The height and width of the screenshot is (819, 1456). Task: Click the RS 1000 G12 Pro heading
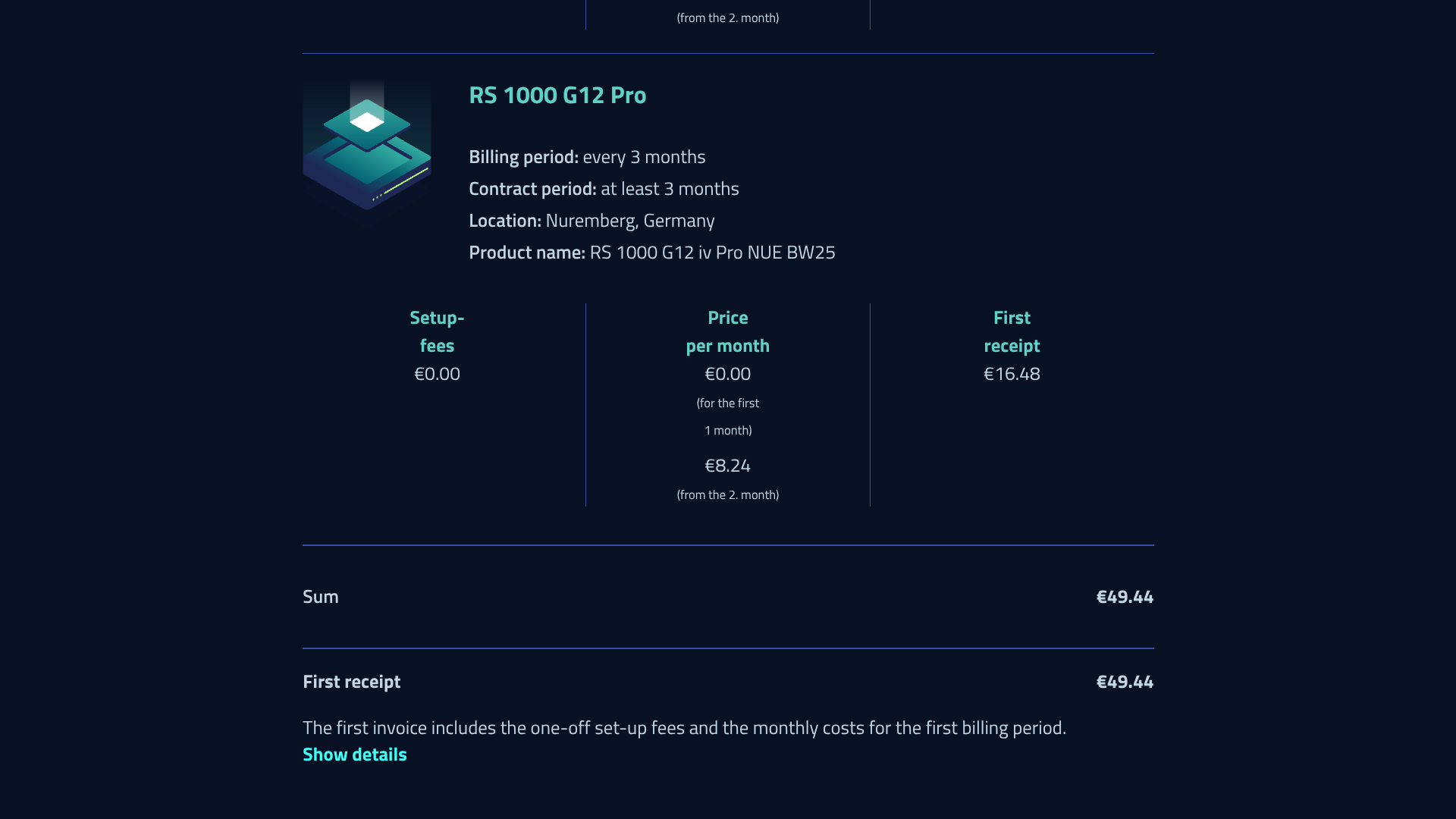click(557, 95)
